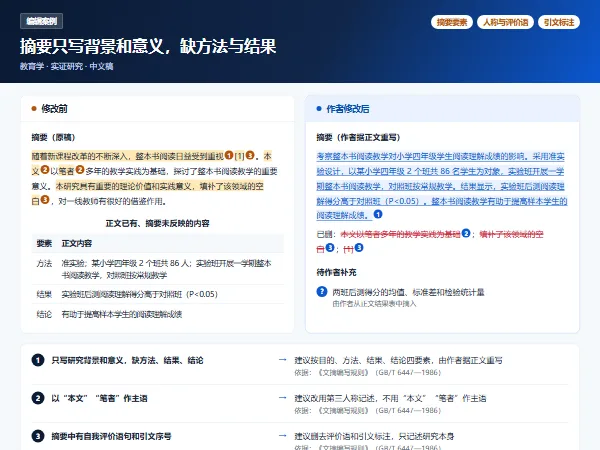Click highlighted "随着新课程改革的不断深入" sentence
The image size is (600, 450).
127,156
